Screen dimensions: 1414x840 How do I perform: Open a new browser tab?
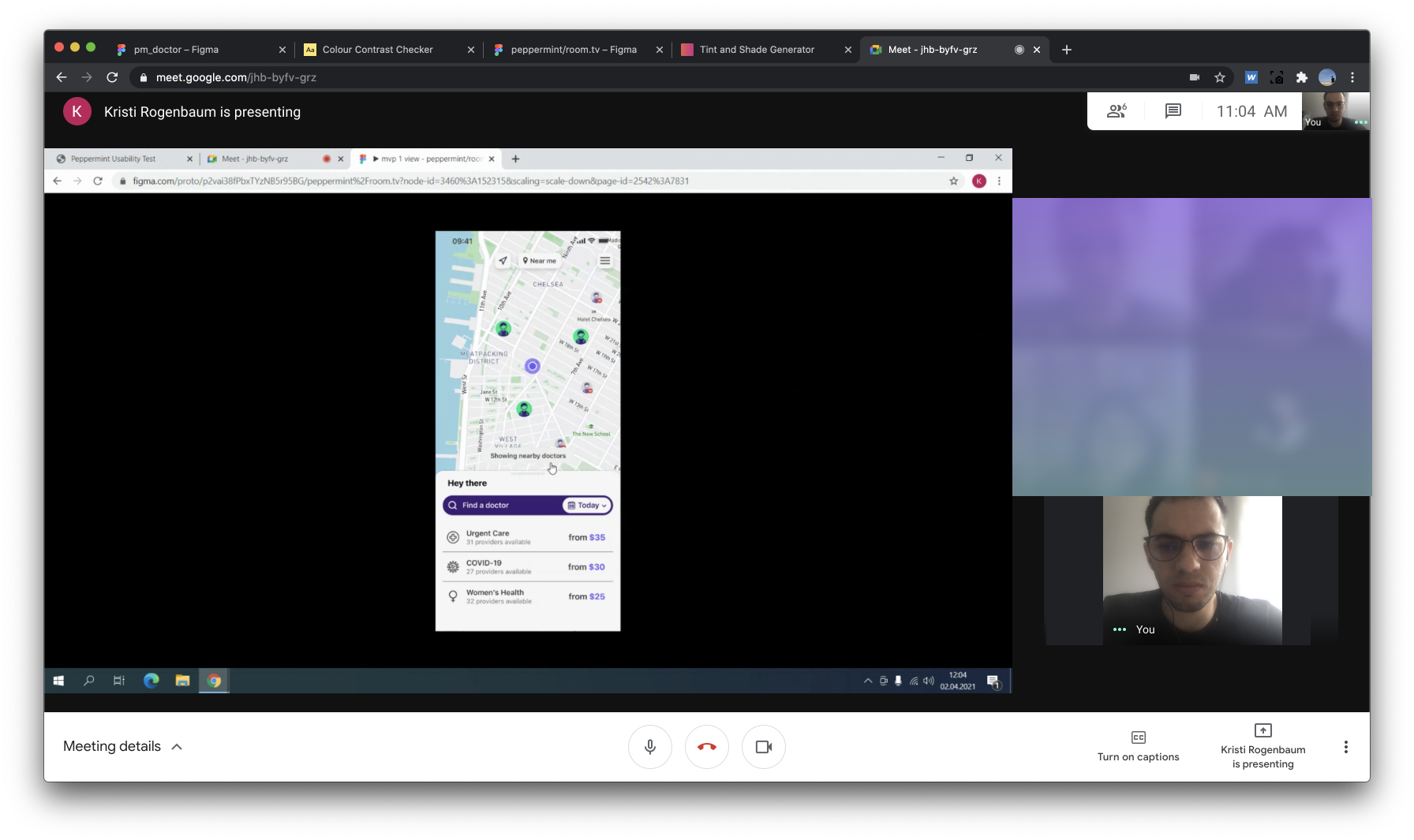point(1067,49)
